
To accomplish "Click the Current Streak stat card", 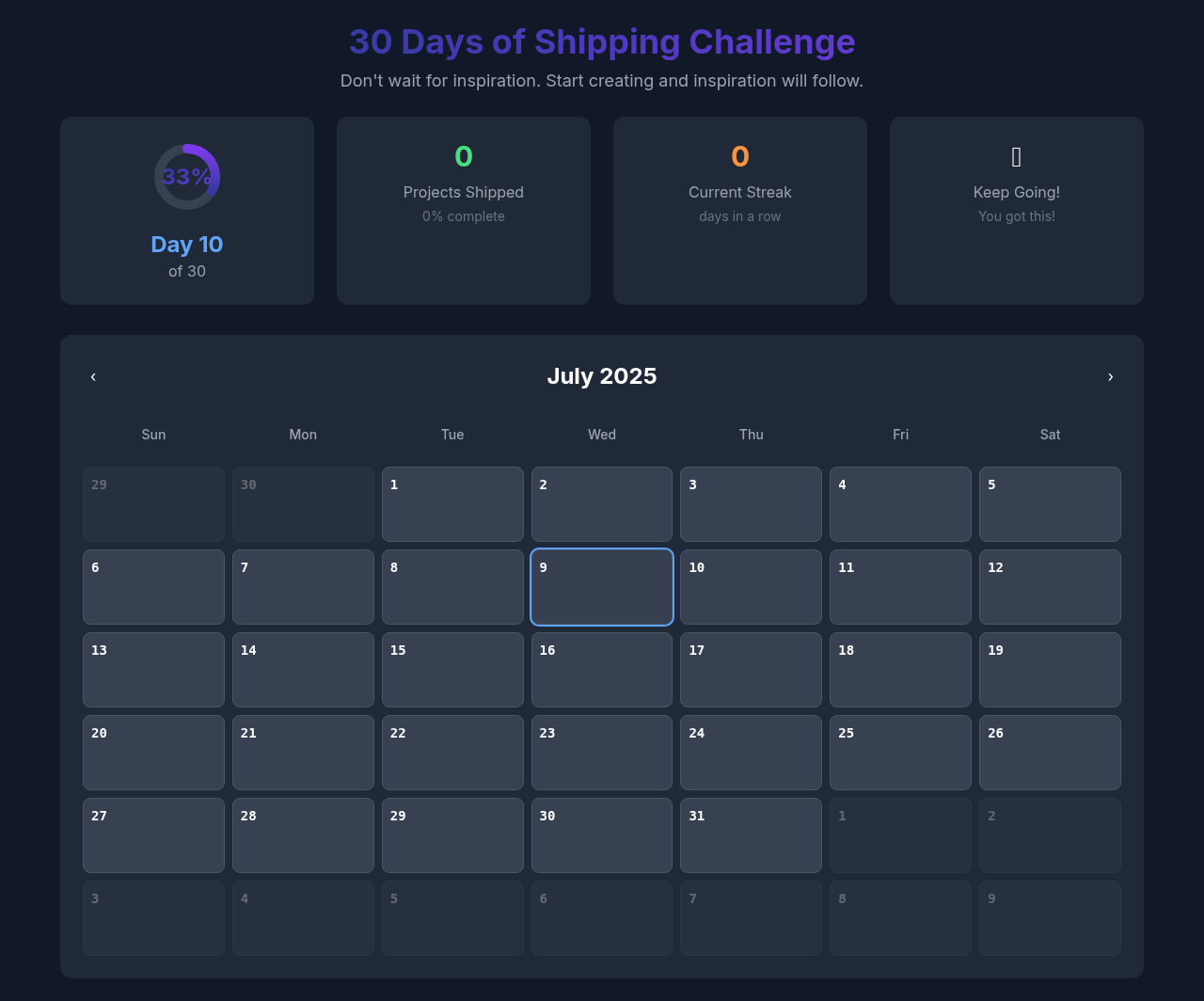I will 739,210.
